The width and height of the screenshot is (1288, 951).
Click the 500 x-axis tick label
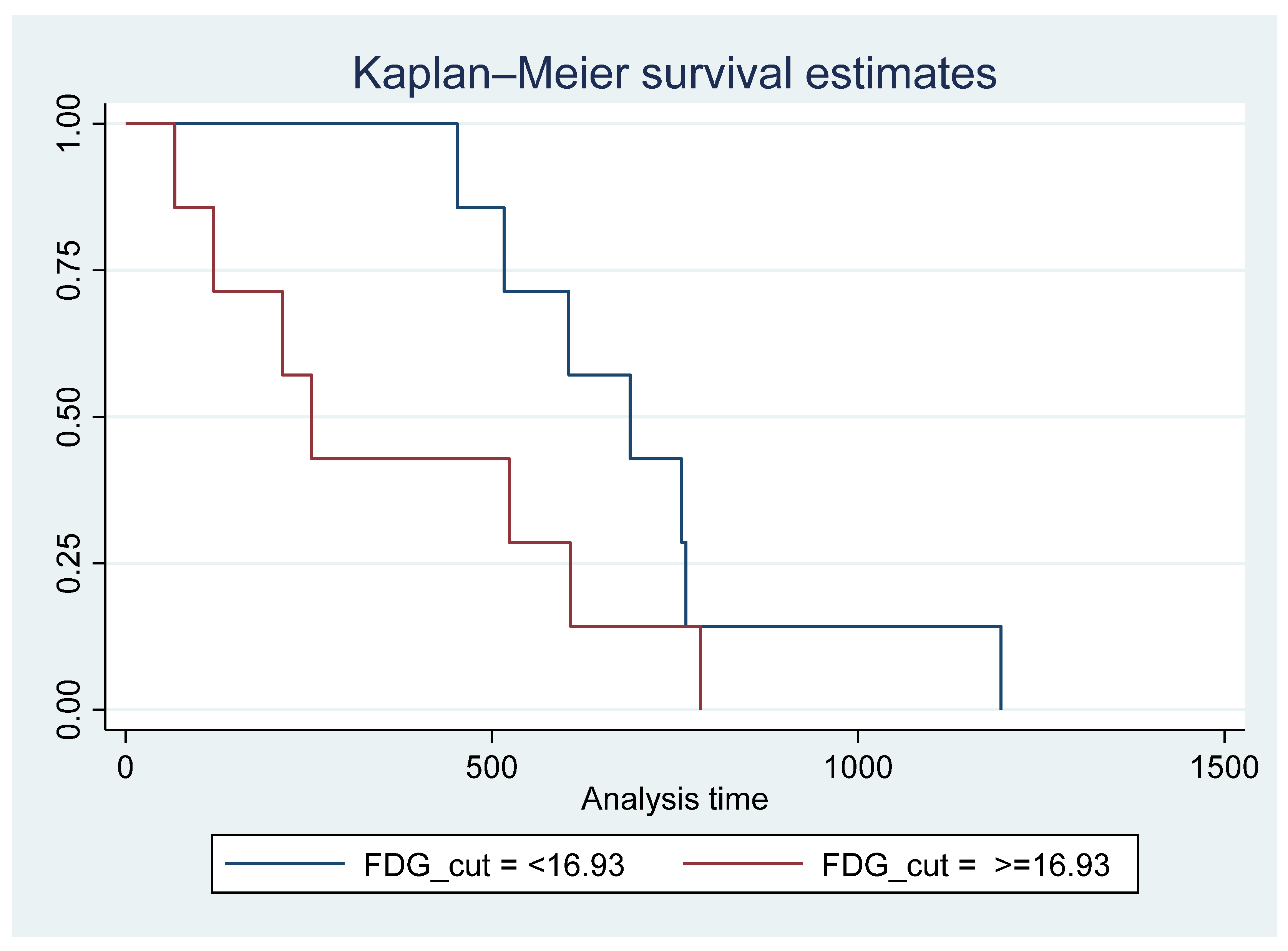(x=491, y=768)
